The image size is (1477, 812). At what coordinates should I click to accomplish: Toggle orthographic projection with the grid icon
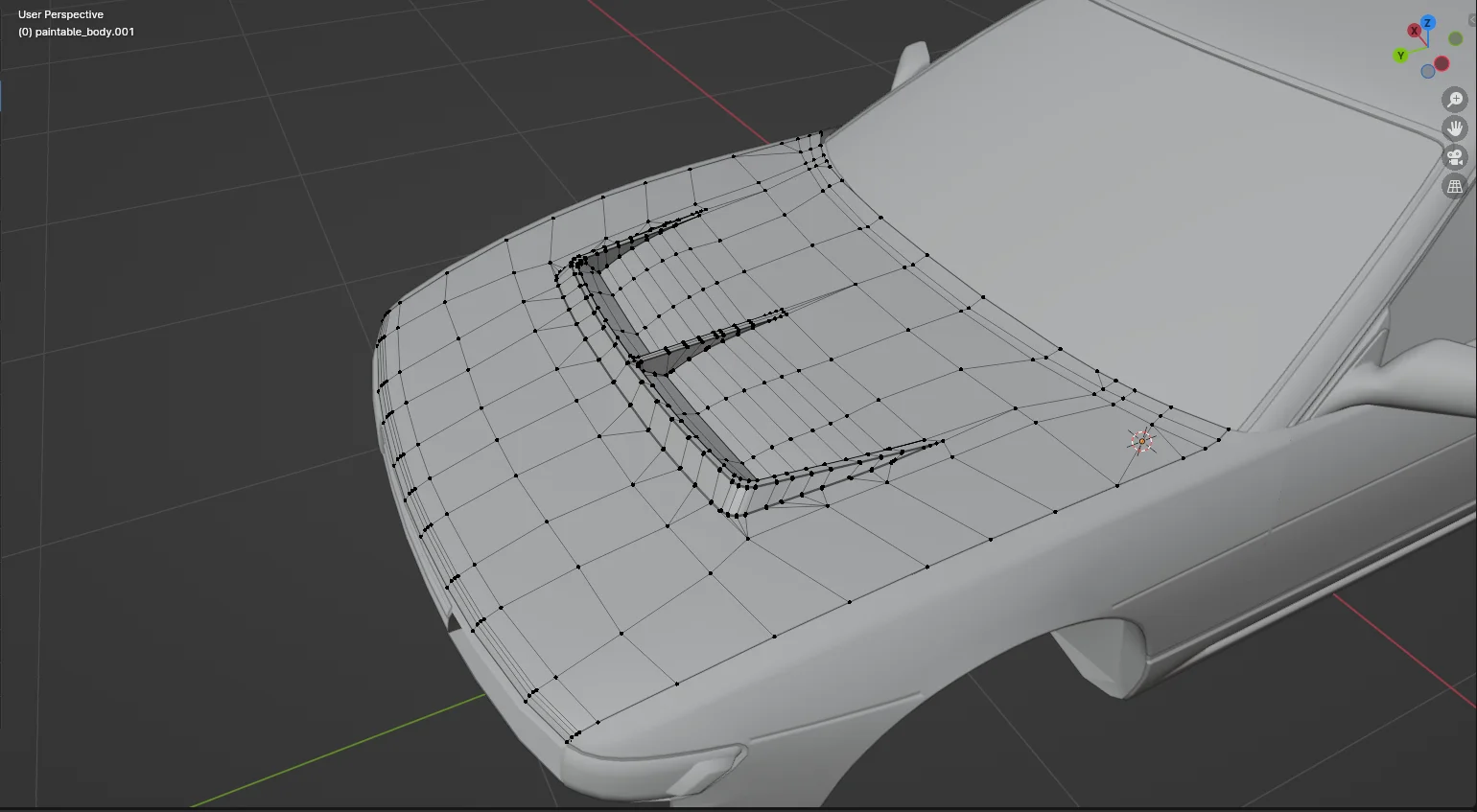[1455, 187]
